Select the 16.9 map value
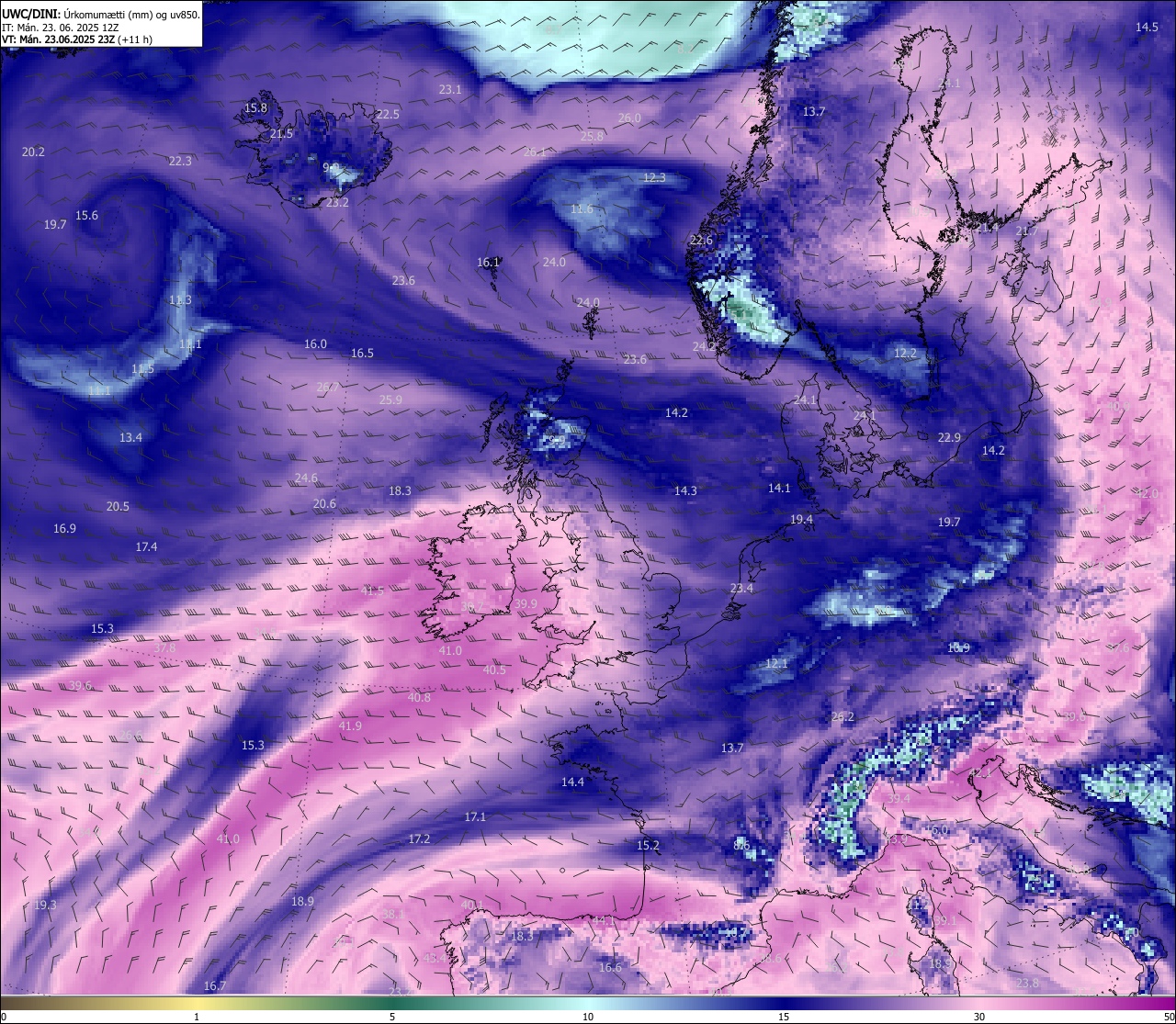This screenshot has height=1024, width=1176. 64,529
